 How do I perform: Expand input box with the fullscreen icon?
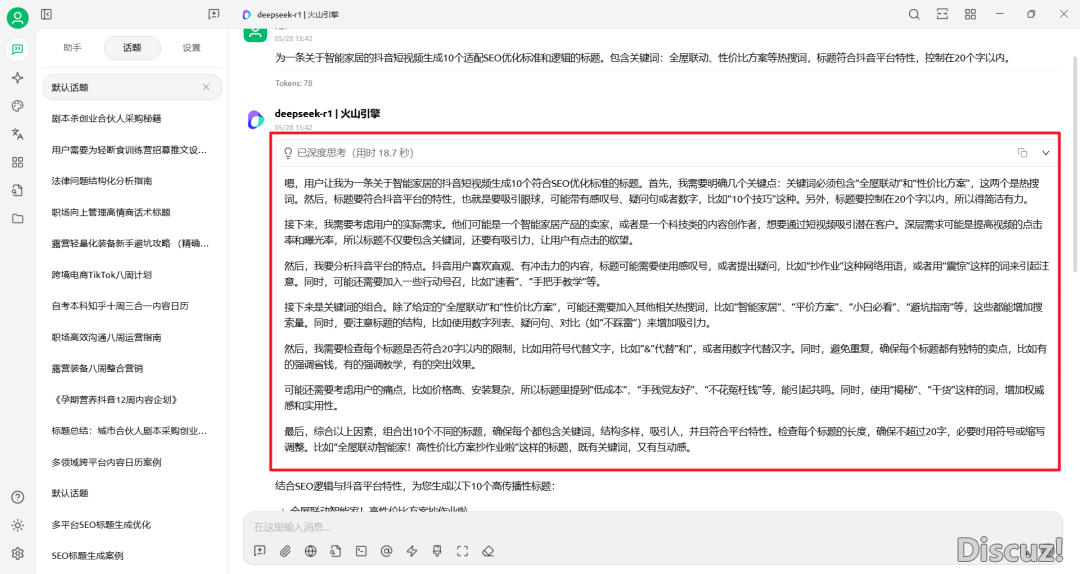tap(462, 551)
